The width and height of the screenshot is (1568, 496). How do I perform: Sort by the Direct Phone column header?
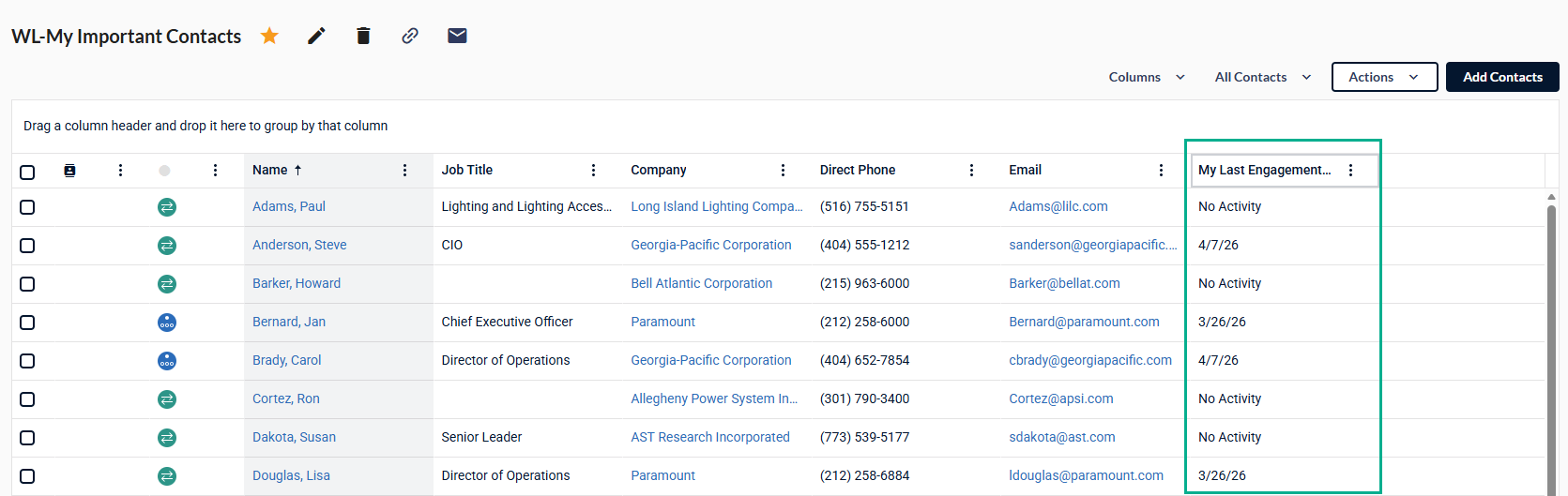pos(858,170)
